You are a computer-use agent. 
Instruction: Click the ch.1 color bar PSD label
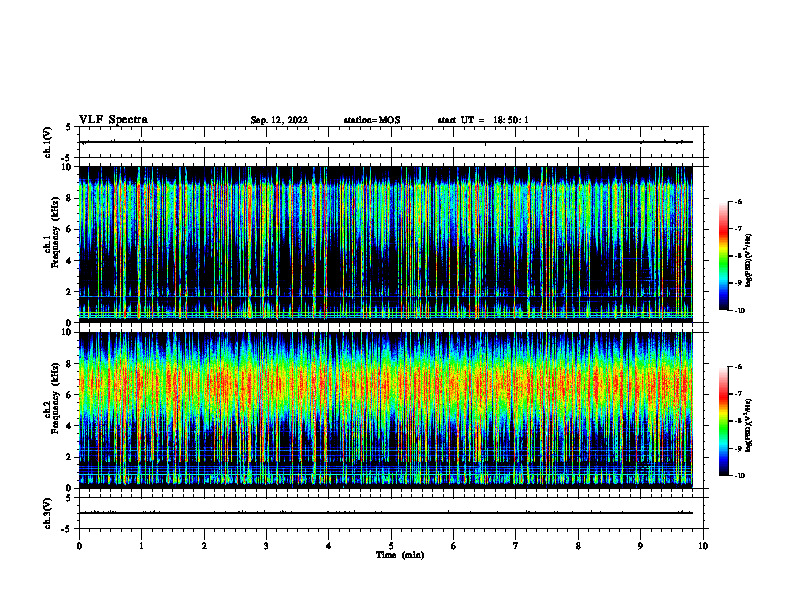(x=748, y=260)
